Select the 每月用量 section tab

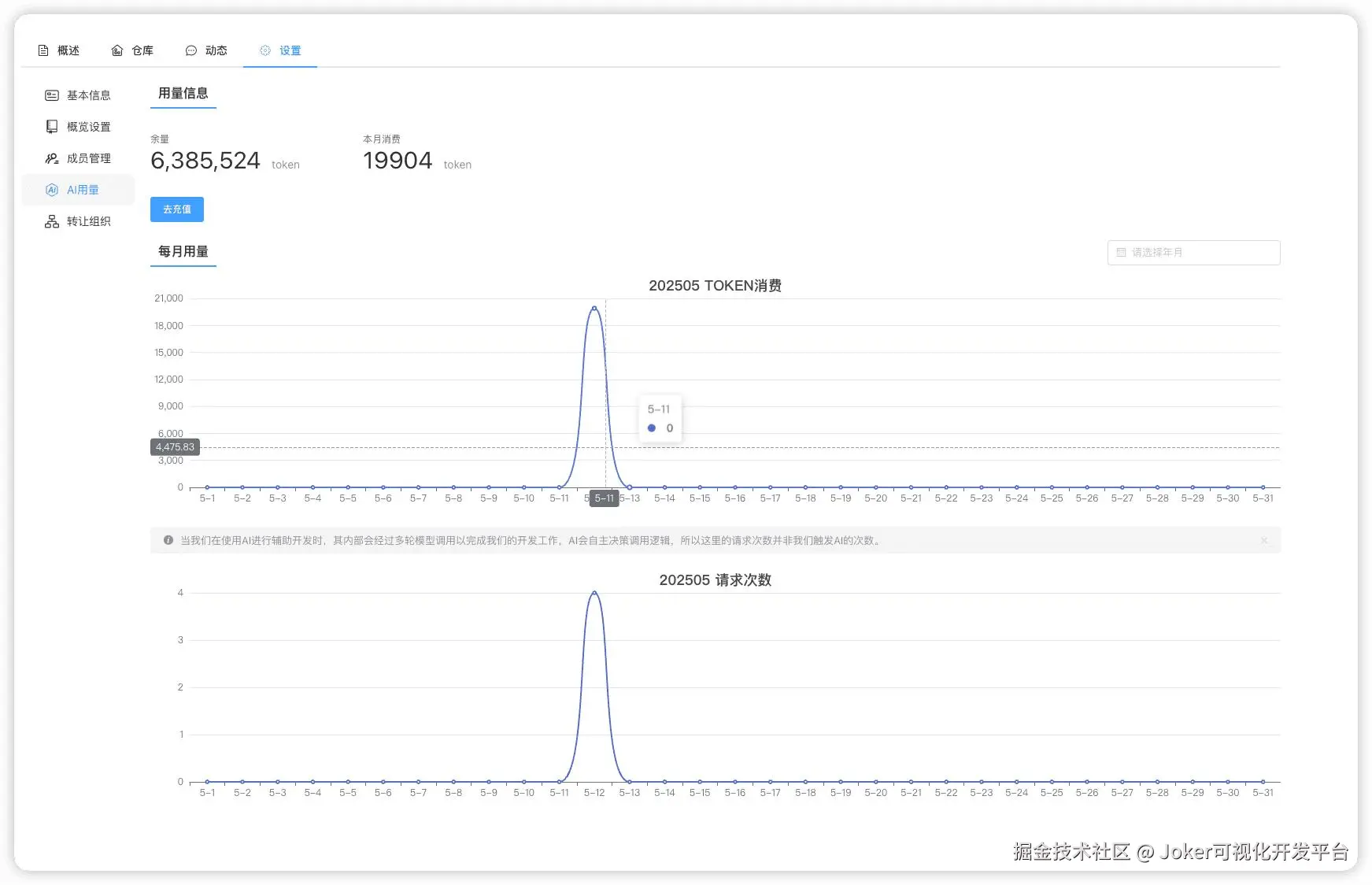coord(183,252)
